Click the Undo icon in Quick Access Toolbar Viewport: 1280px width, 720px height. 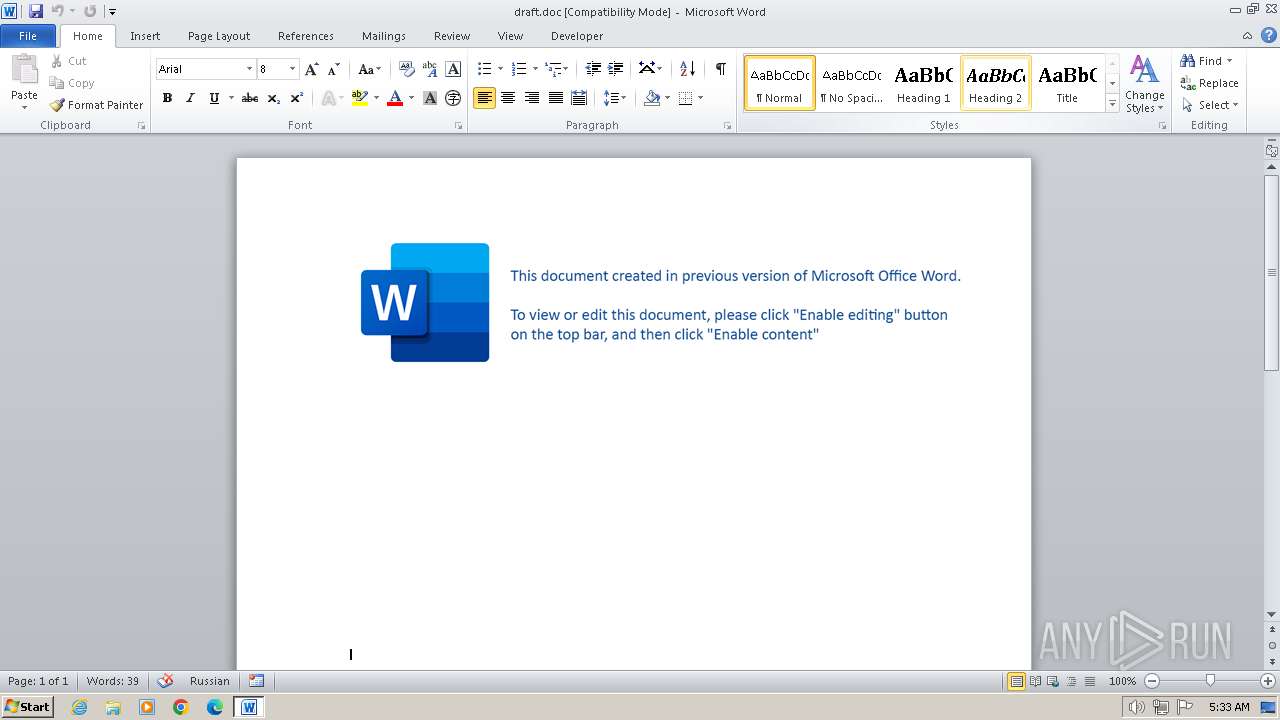point(57,11)
